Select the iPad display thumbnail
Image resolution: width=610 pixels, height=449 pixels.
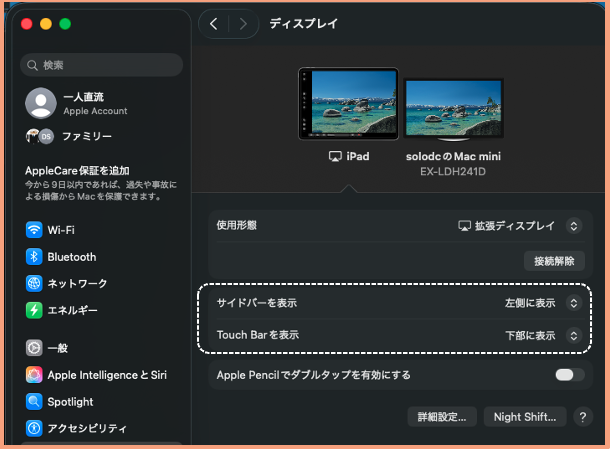tap(347, 104)
